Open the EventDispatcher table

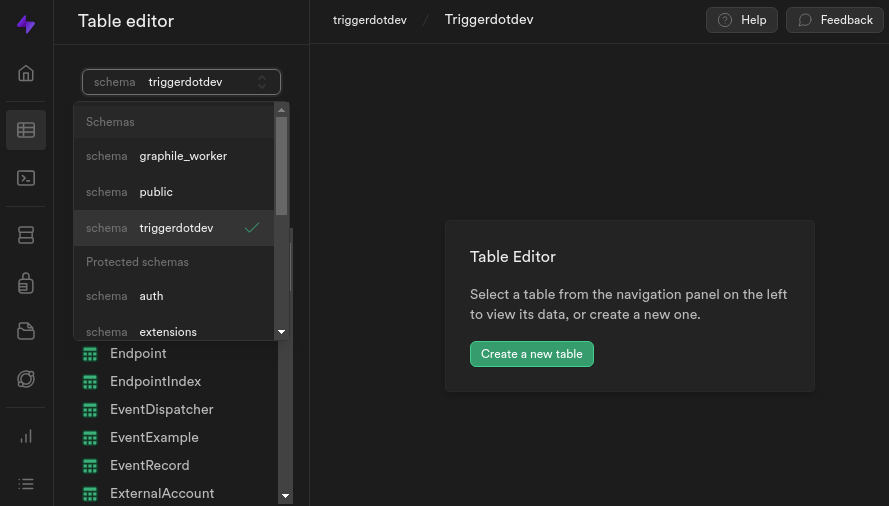[162, 410]
